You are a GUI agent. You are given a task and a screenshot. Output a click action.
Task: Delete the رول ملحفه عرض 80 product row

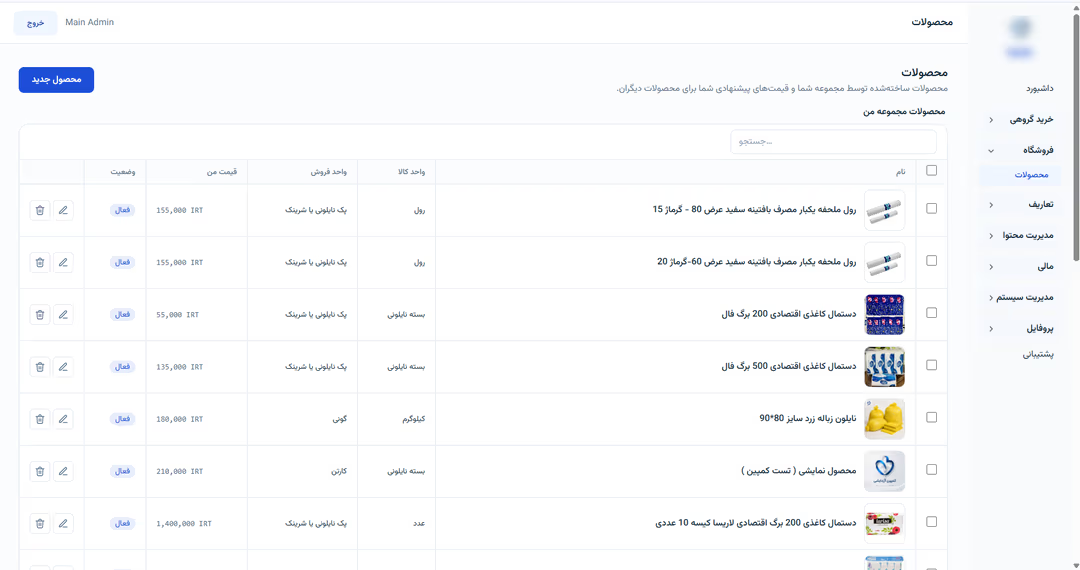click(x=40, y=210)
